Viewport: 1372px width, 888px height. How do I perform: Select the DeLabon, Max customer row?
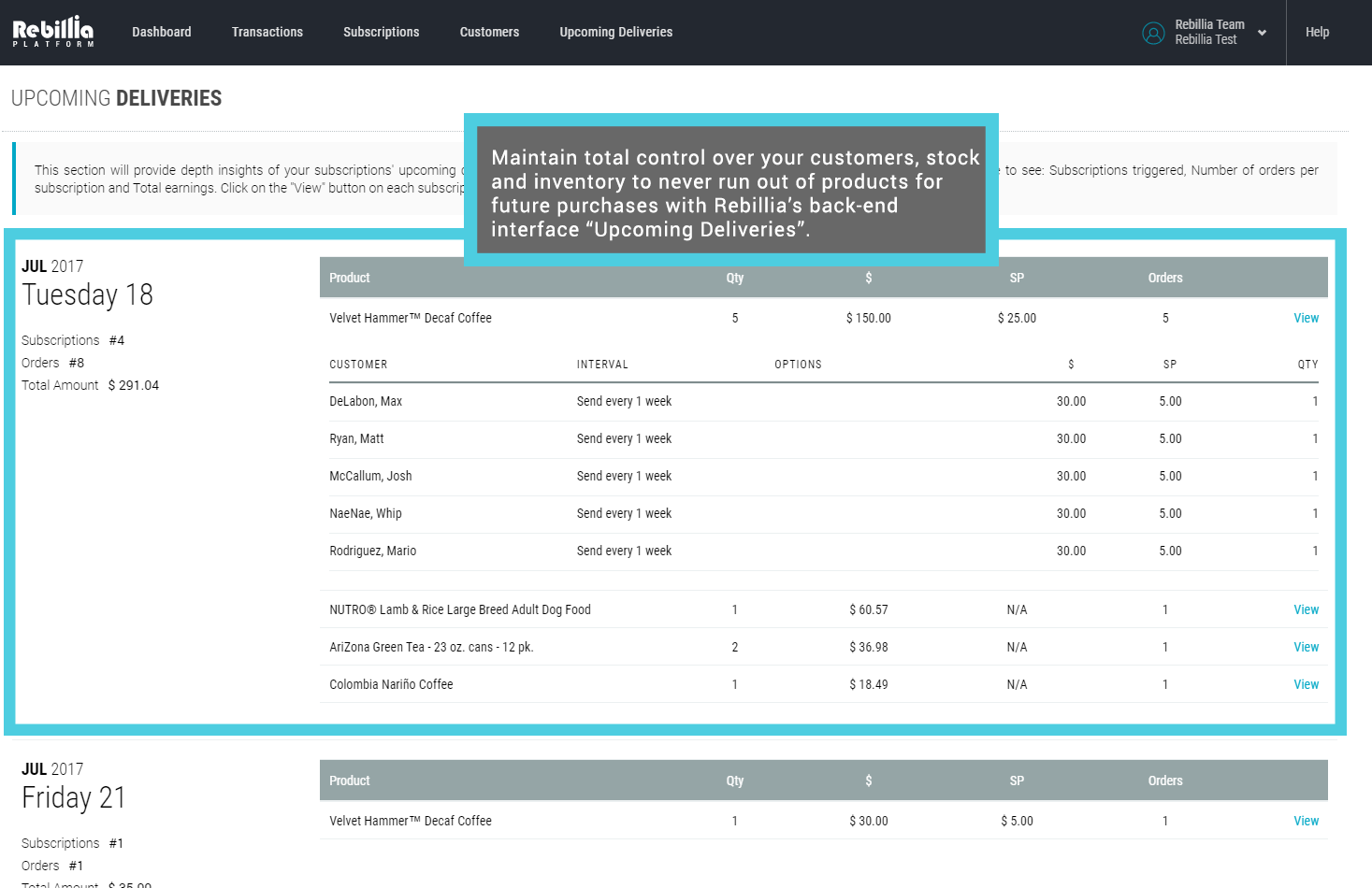366,401
